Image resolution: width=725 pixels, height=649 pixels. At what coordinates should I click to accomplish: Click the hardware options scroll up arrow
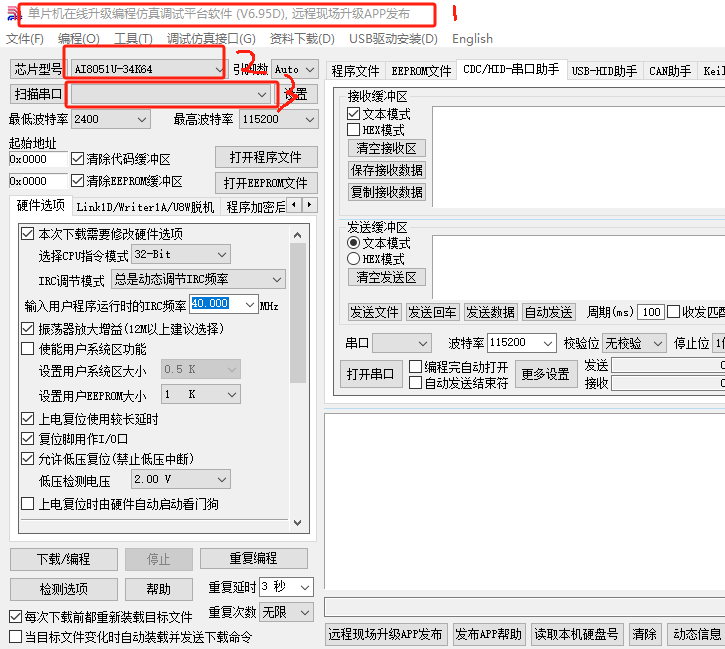(x=298, y=235)
